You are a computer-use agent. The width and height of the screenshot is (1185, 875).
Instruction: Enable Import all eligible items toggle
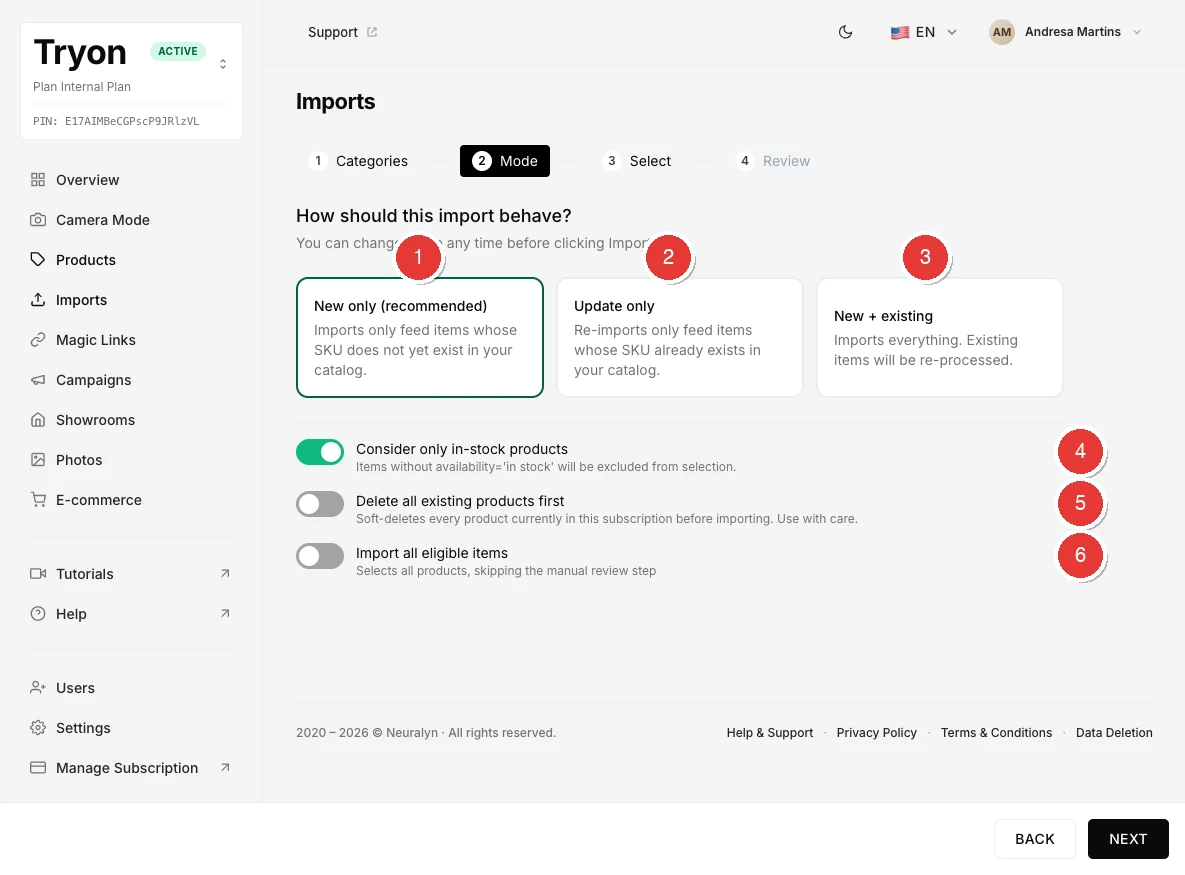[x=320, y=556]
